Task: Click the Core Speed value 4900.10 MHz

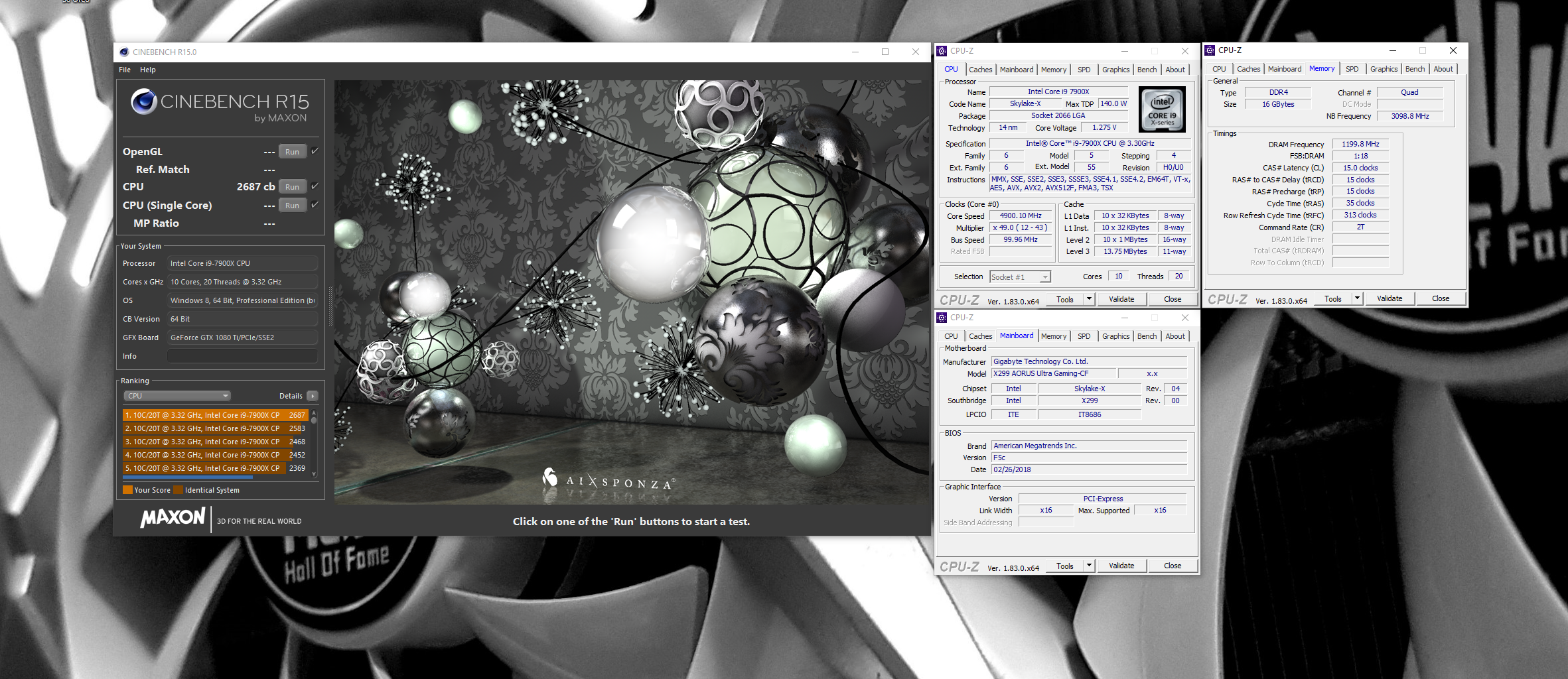Action: click(1021, 216)
